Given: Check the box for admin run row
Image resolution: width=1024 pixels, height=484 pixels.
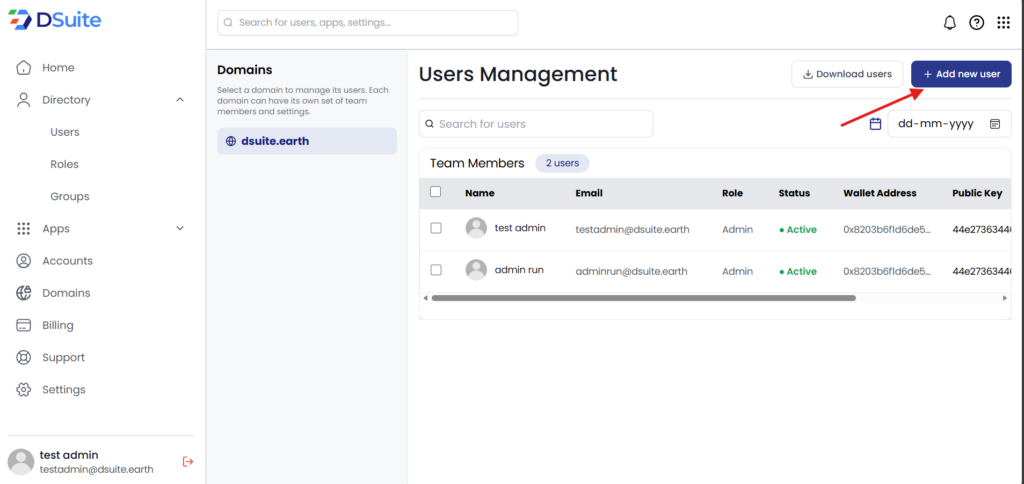Looking at the screenshot, I should tap(436, 270).
